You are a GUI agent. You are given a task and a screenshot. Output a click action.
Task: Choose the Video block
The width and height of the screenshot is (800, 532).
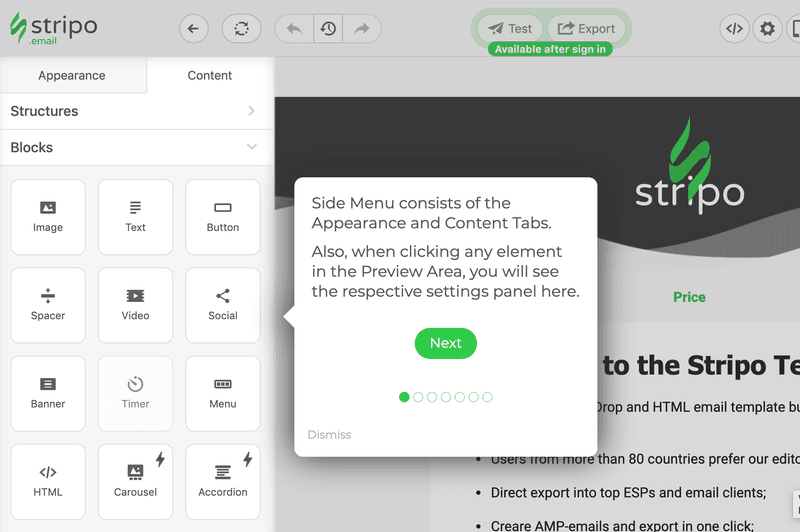(x=135, y=304)
